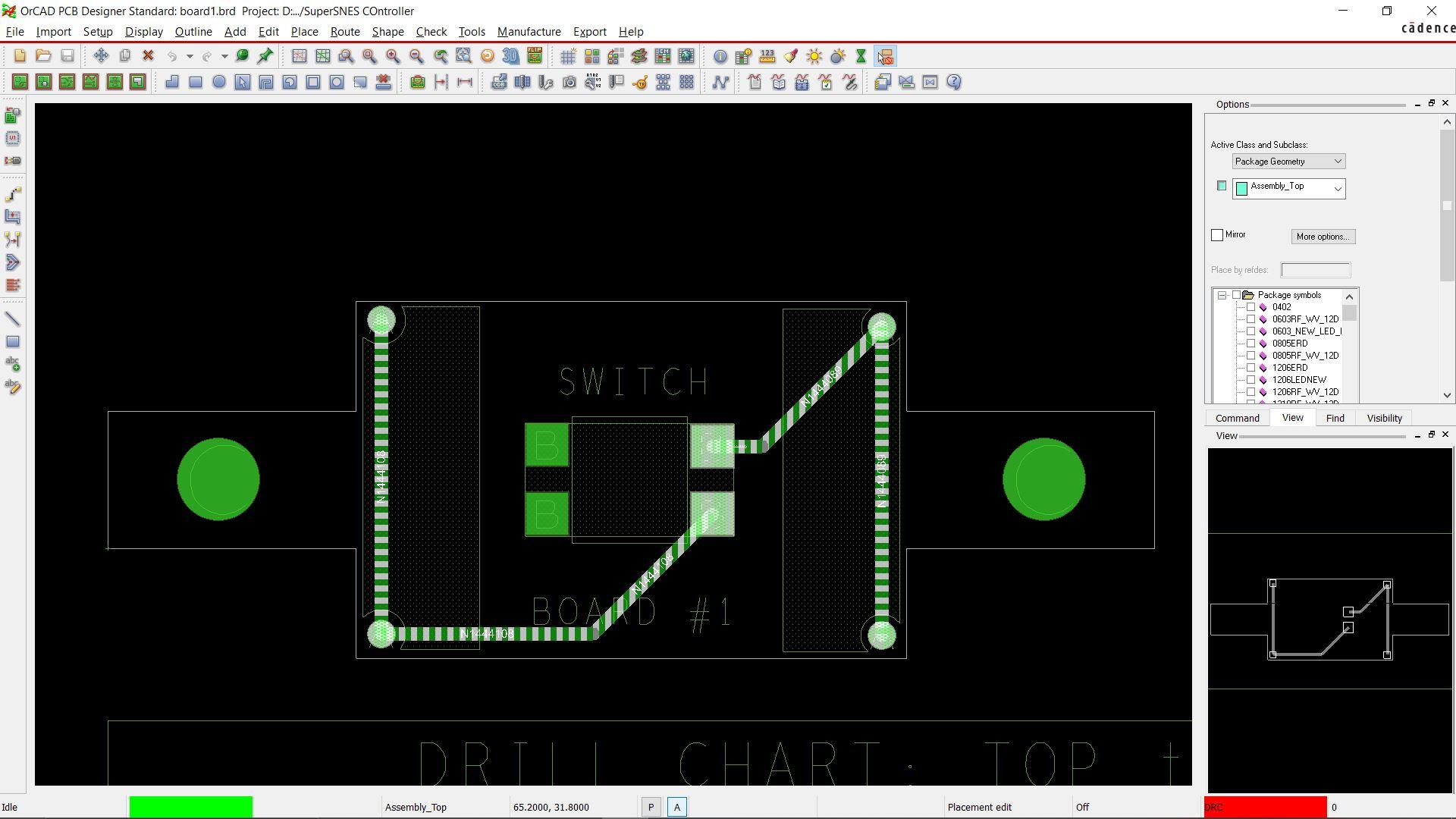The image size is (1456, 819).
Task: Click the P button in status bar
Action: pos(651,807)
